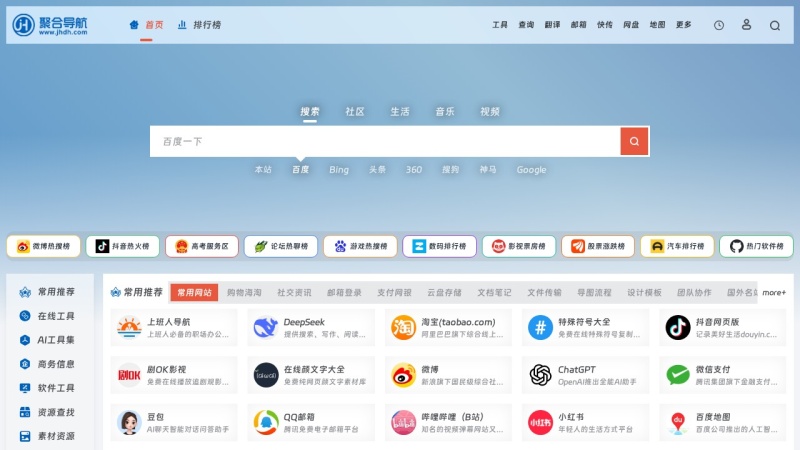Open the 高考服务区 shortcut button
Image resolution: width=800 pixels, height=450 pixels.
[202, 246]
